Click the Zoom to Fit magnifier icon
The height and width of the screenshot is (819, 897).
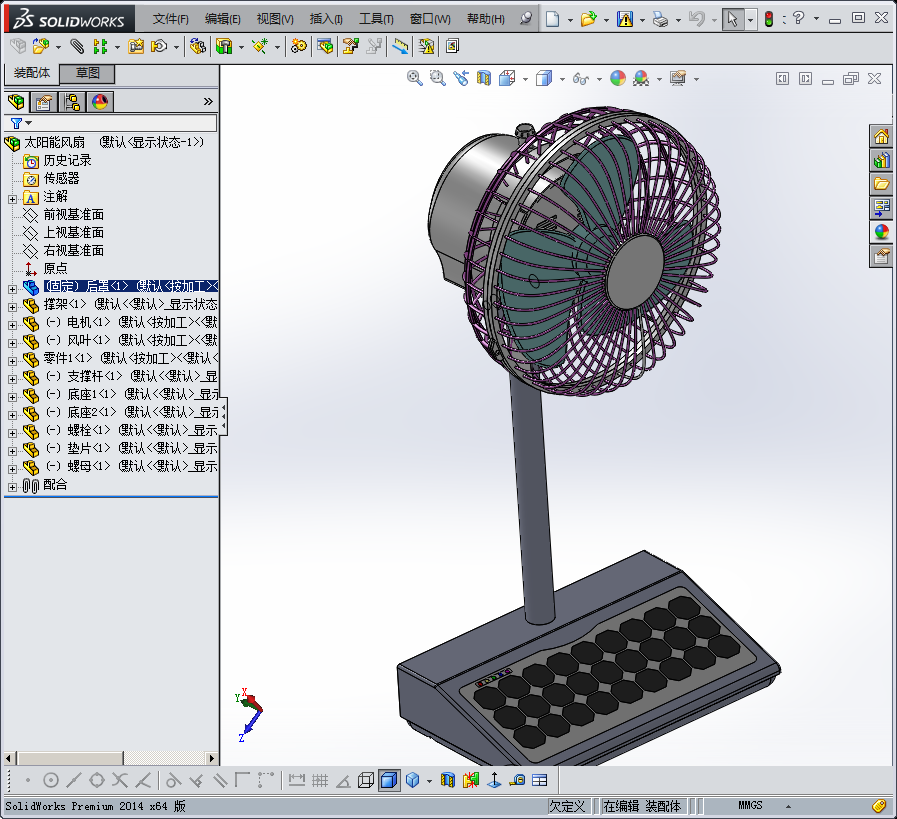tap(415, 78)
